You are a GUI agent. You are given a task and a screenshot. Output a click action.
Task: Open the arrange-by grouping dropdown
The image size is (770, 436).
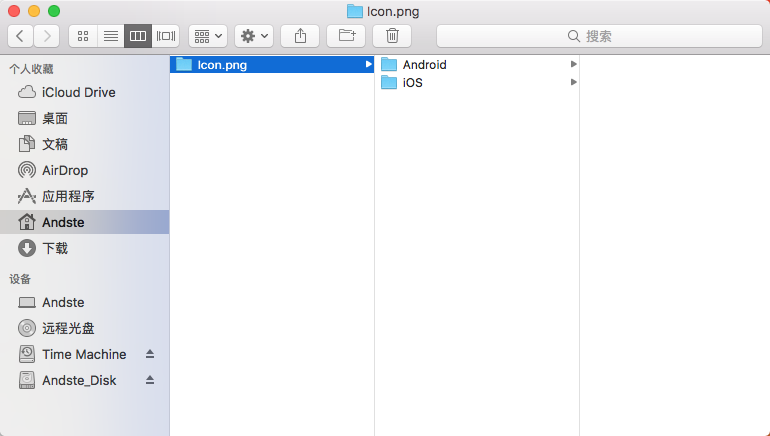pos(208,36)
